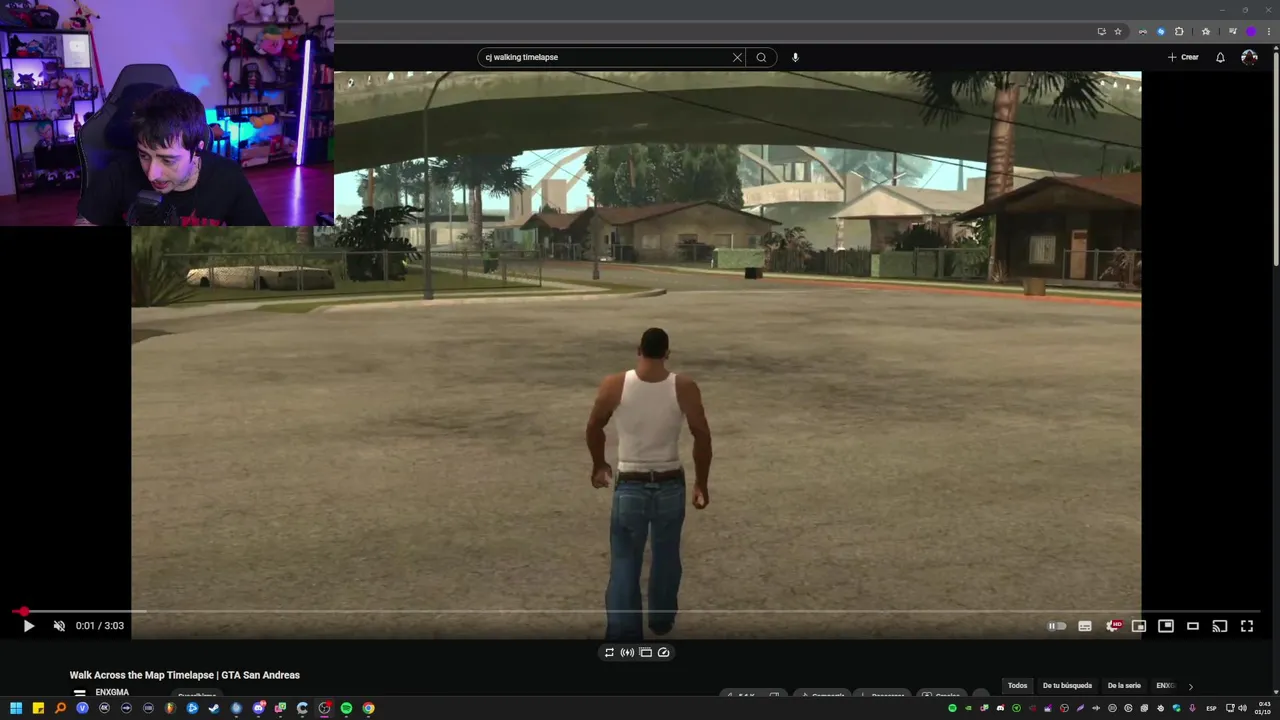The height and width of the screenshot is (720, 1280).
Task: Open Steam from the taskbar
Action: pyautogui.click(x=214, y=708)
